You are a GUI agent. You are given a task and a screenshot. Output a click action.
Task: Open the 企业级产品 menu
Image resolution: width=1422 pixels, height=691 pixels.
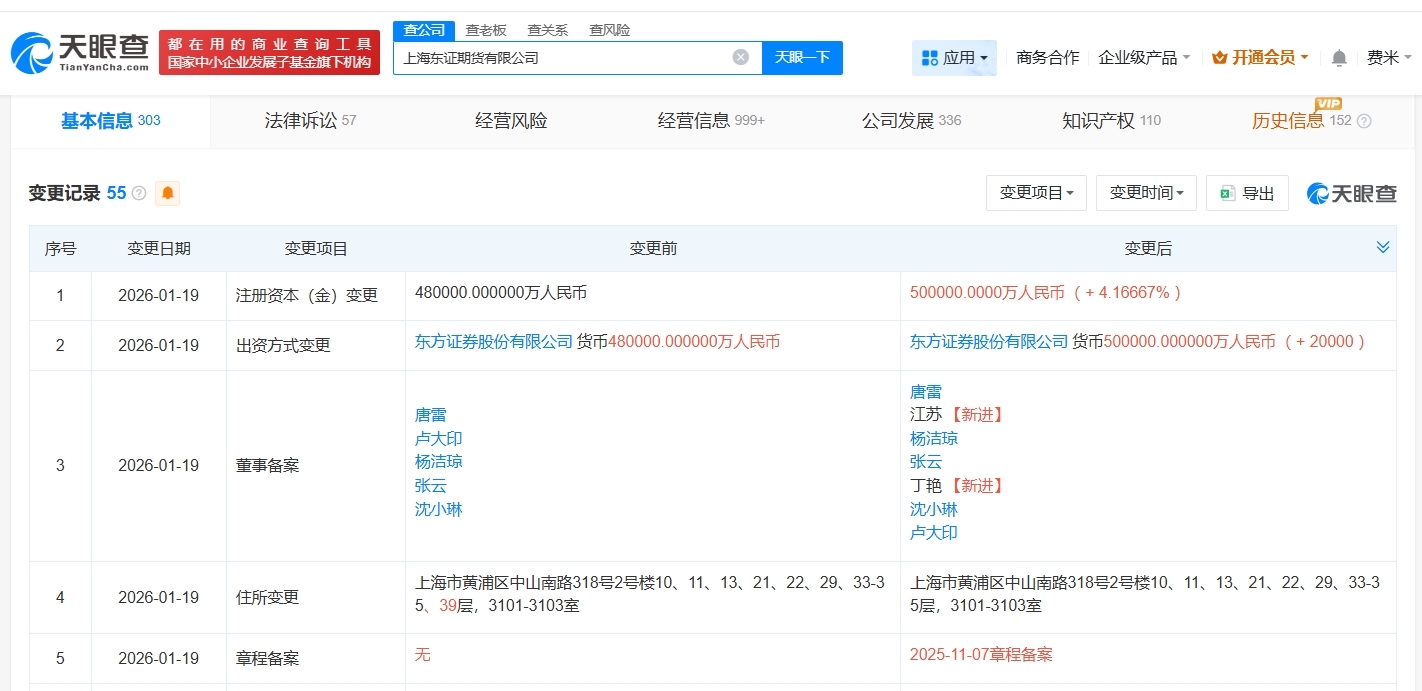(x=1144, y=58)
